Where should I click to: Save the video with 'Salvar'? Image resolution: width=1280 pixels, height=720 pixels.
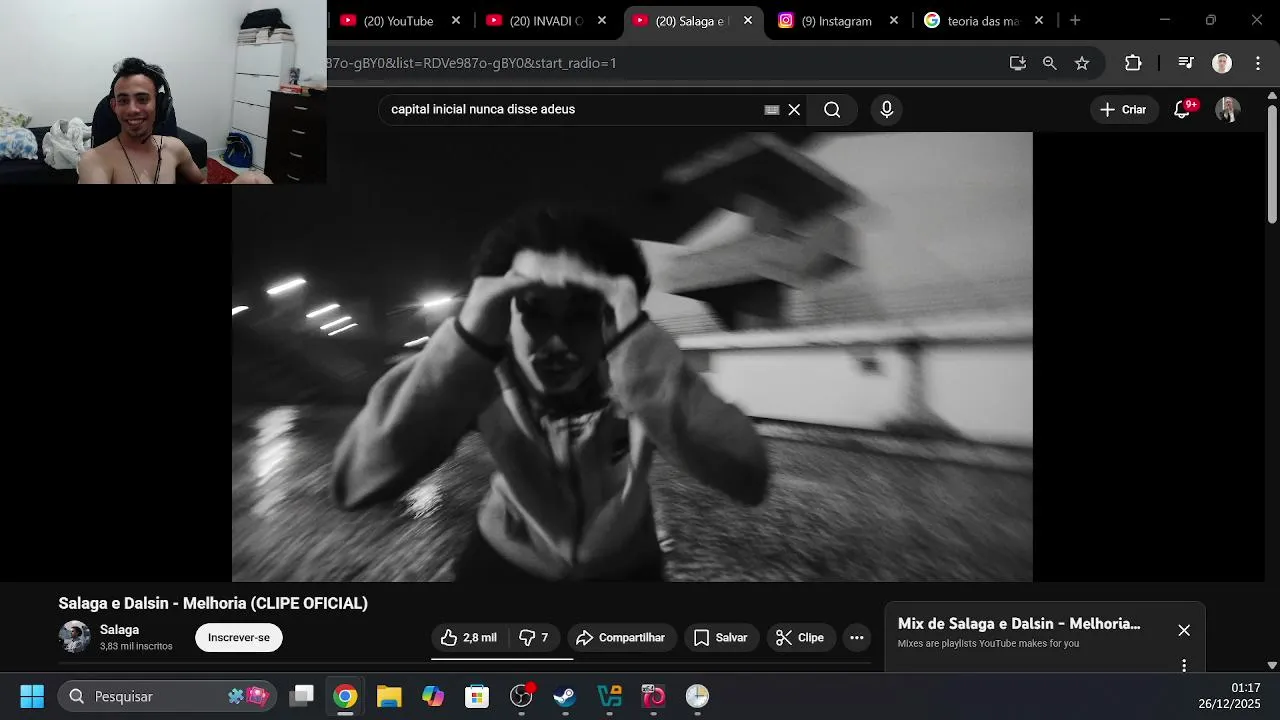(721, 638)
